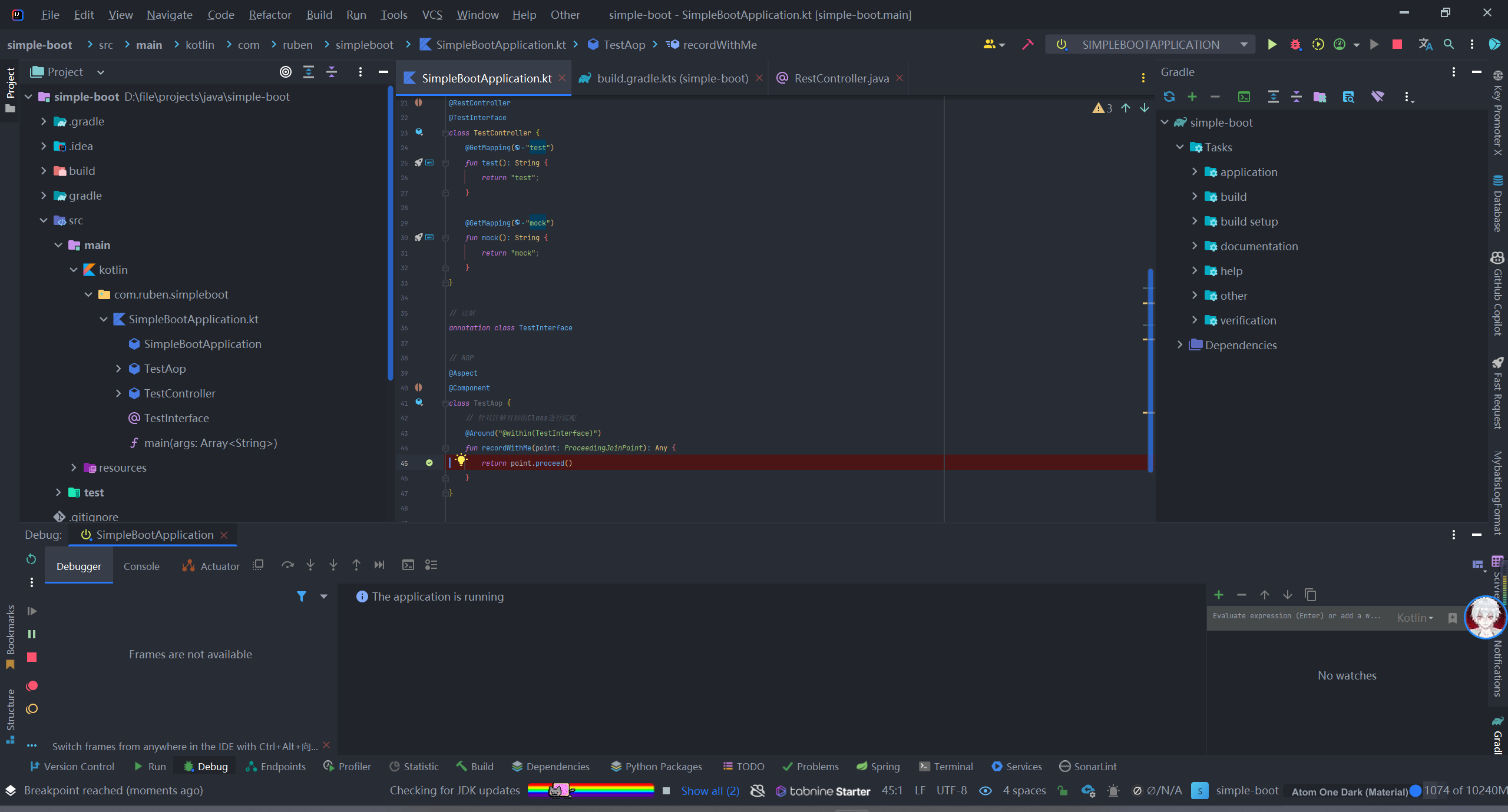This screenshot has width=1508, height=812.
Task: Click the Debug bug icon in the top toolbar
Action: click(1295, 45)
